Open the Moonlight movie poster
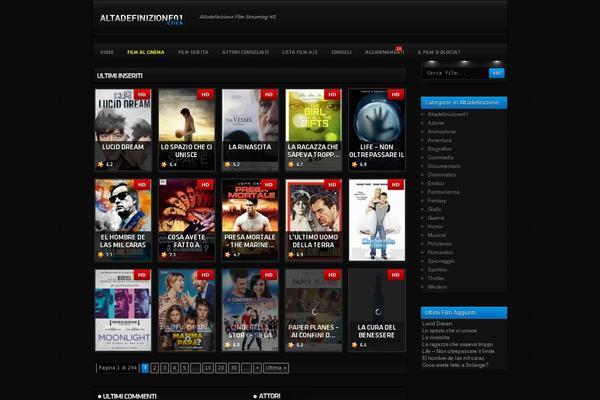The image size is (600, 400). coord(123,310)
